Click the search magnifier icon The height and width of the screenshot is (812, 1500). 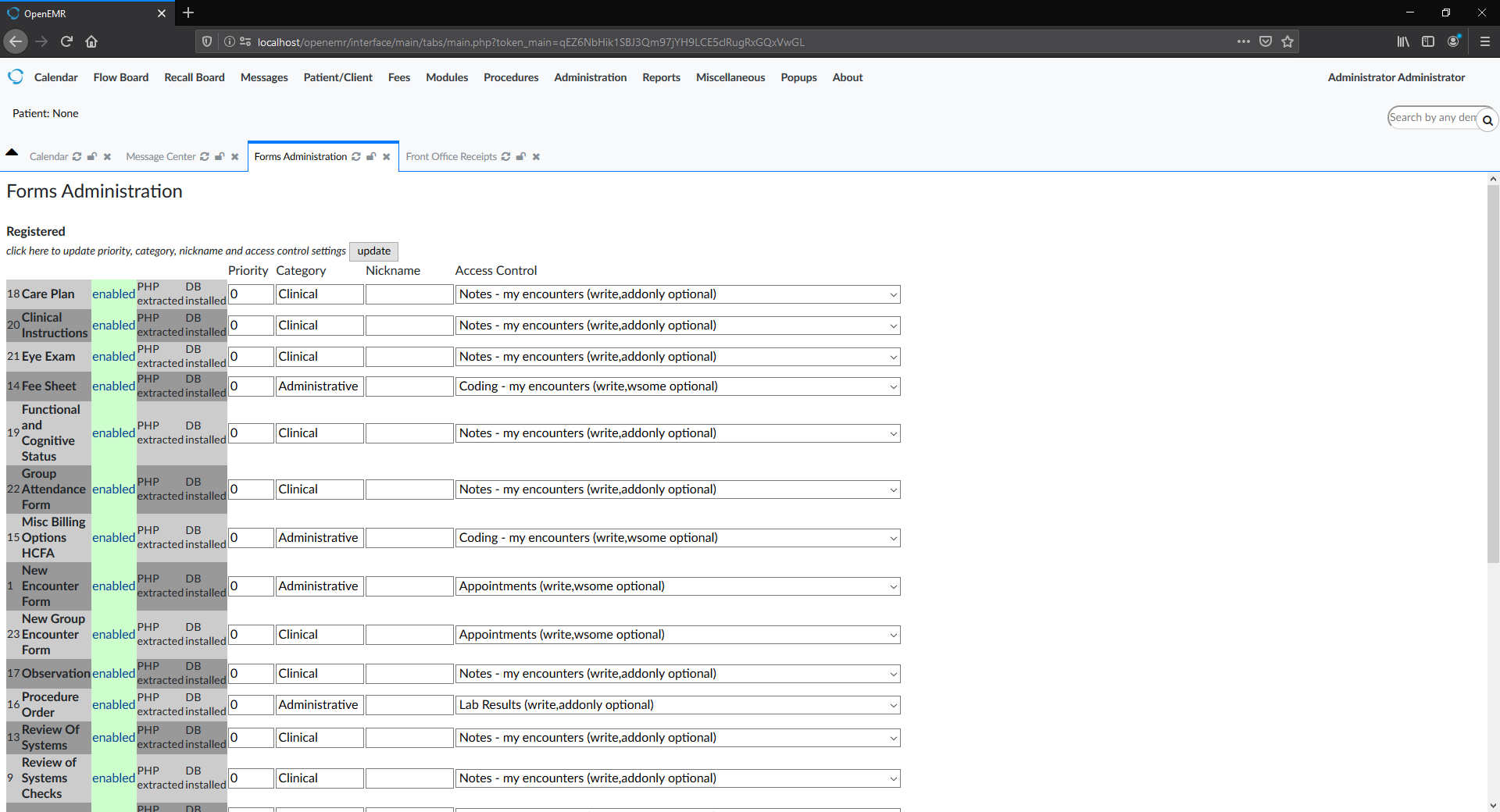[x=1487, y=119]
